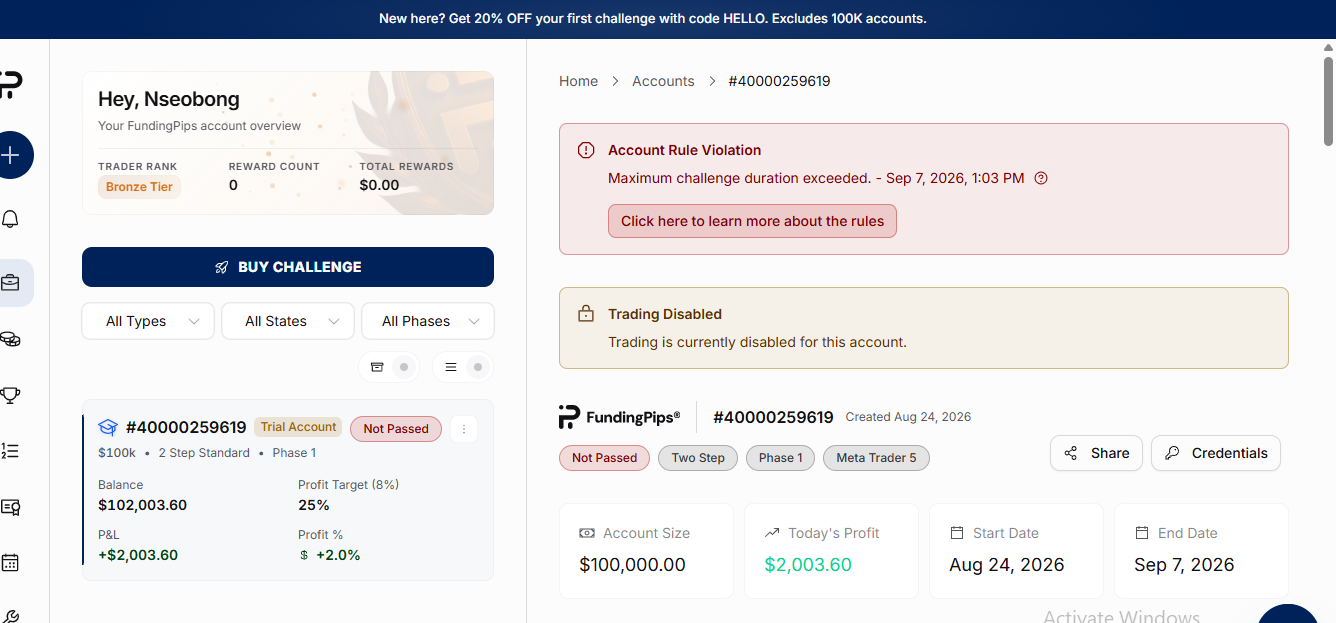The image size is (1336, 623).
Task: Click the BUY CHALLENGE button
Action: (288, 267)
